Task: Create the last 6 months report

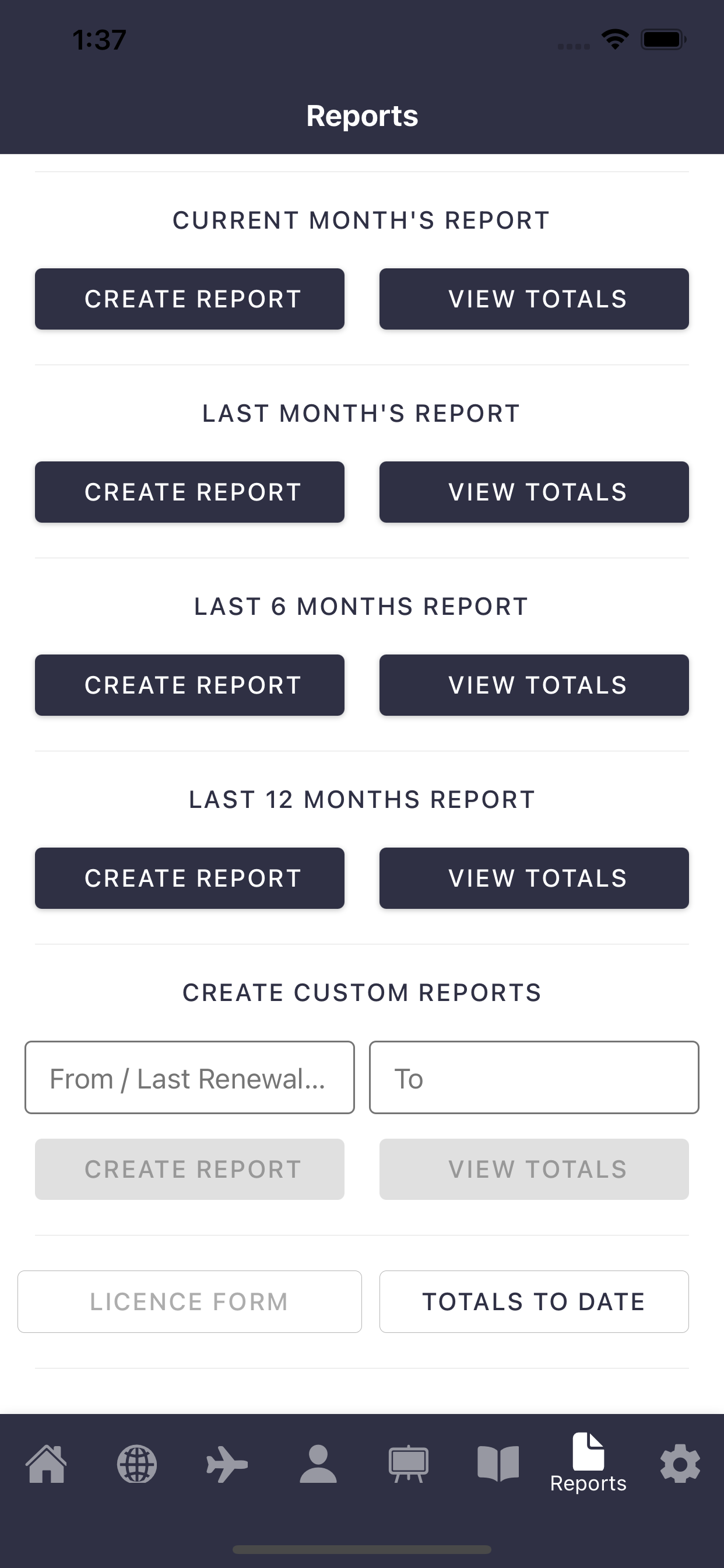Action: tap(190, 685)
